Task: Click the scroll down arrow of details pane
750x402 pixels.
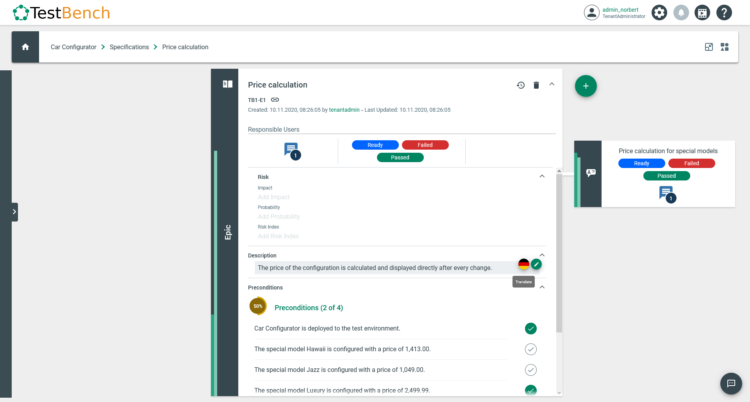Action: pos(559,393)
